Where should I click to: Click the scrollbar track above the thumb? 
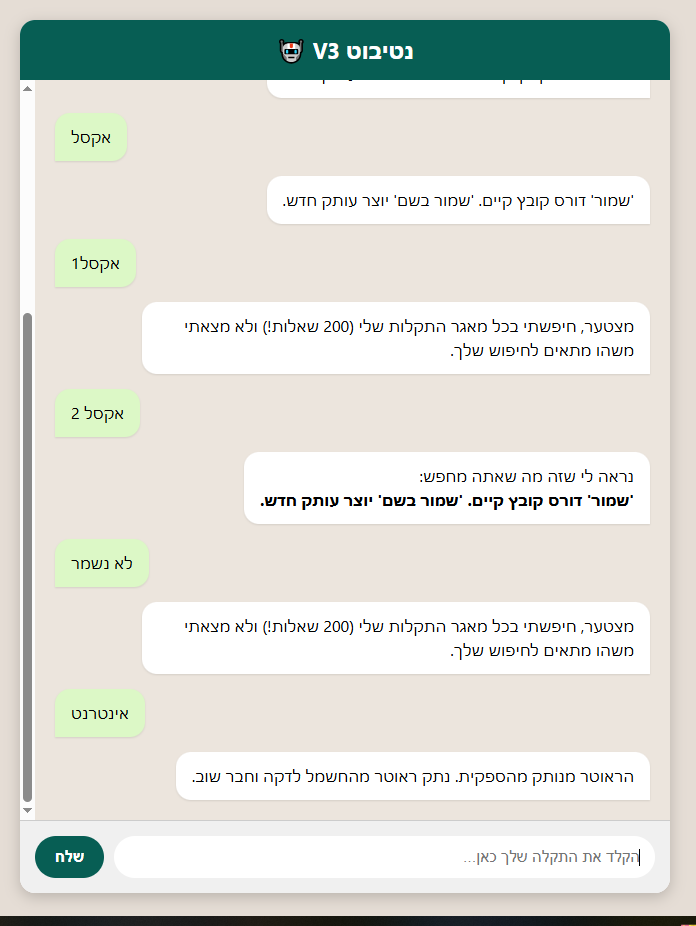[27, 200]
